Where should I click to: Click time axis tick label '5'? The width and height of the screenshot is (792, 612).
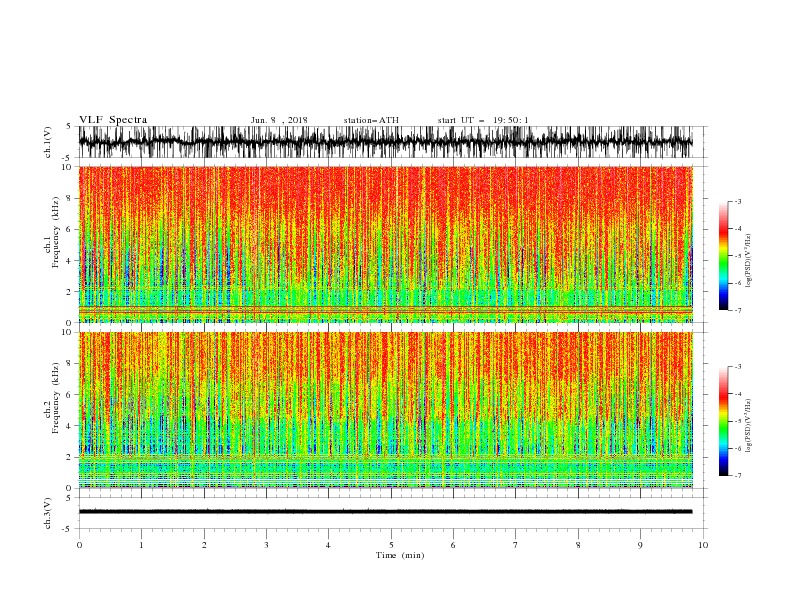(391, 545)
